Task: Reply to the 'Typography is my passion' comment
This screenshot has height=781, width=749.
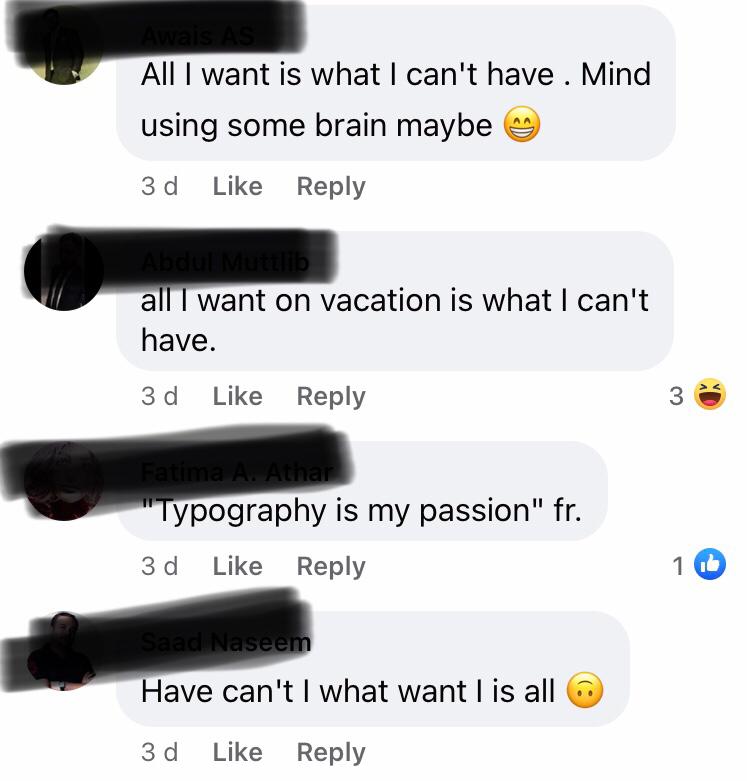Action: coord(331,567)
